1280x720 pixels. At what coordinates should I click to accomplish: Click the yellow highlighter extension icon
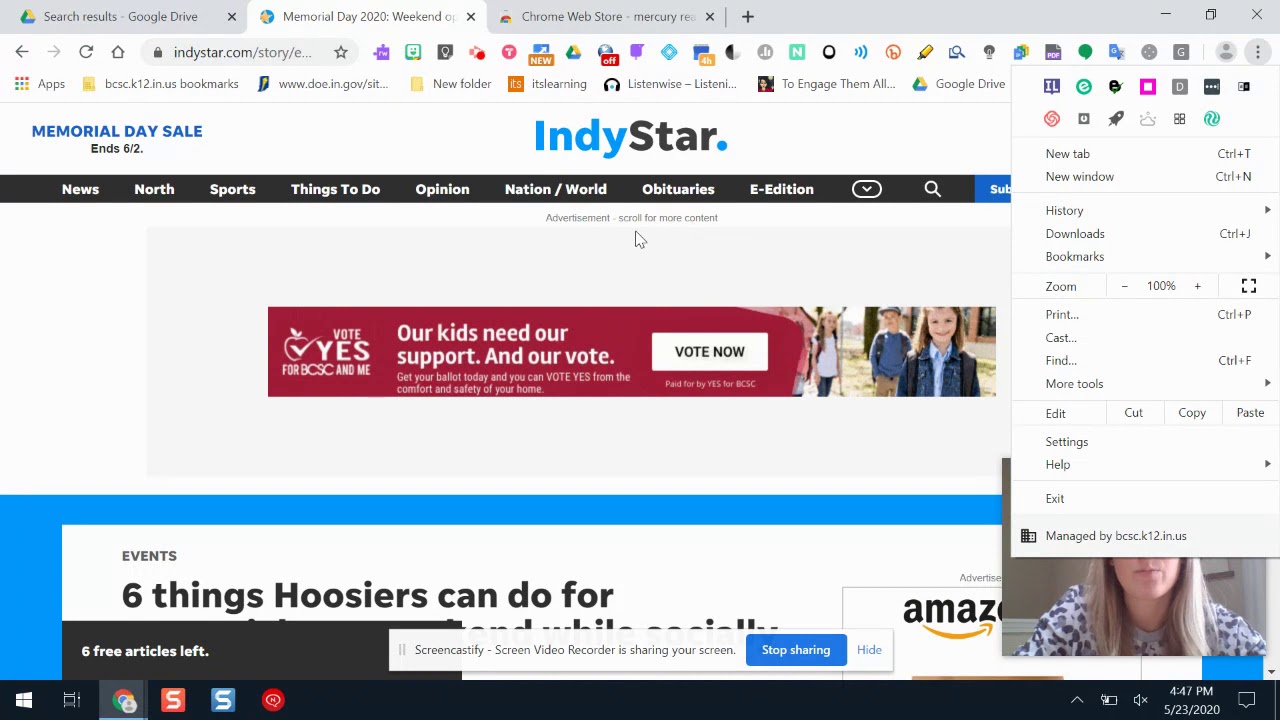925,52
